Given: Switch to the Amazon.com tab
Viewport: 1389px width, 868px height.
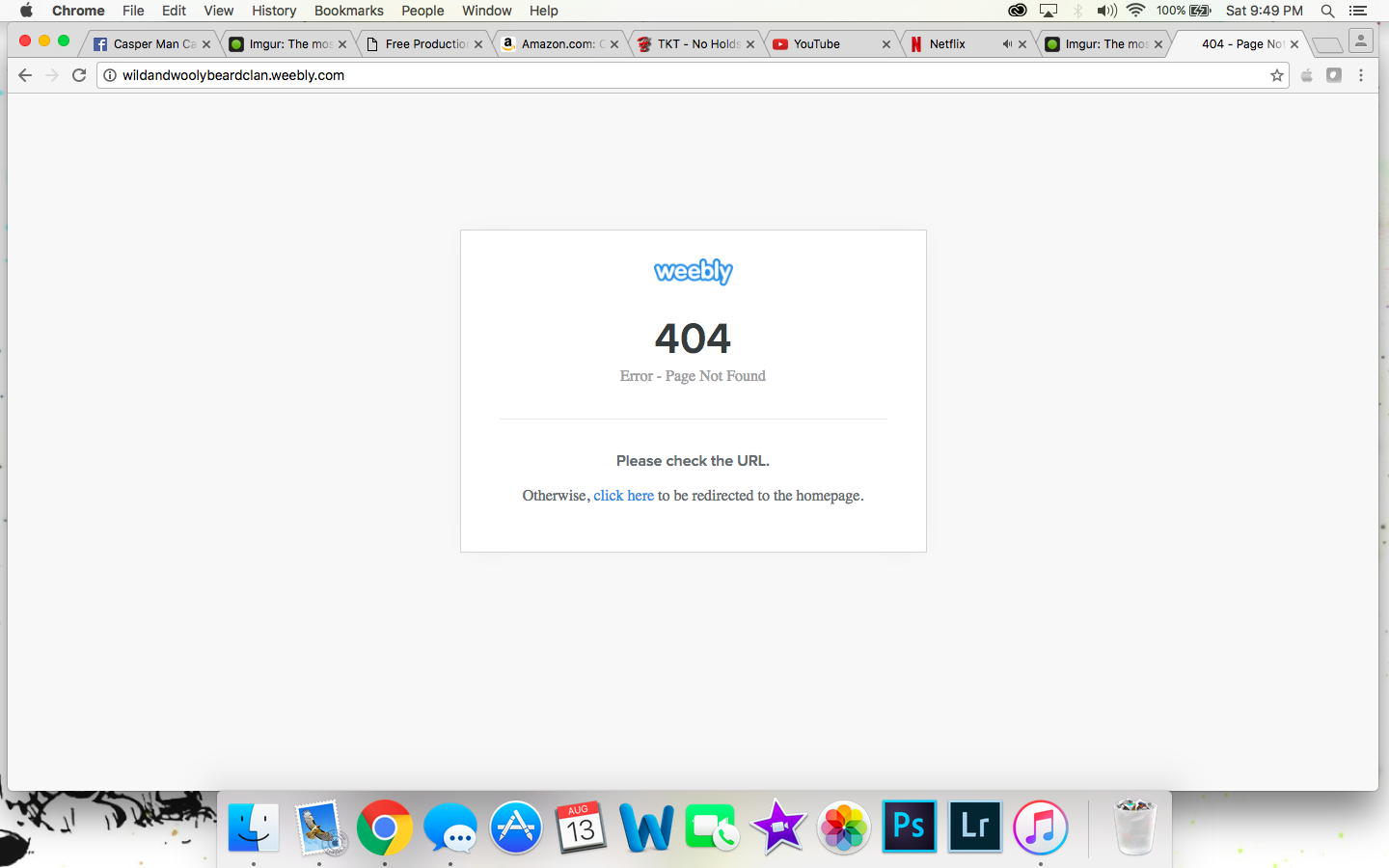Looking at the screenshot, I should 558,44.
